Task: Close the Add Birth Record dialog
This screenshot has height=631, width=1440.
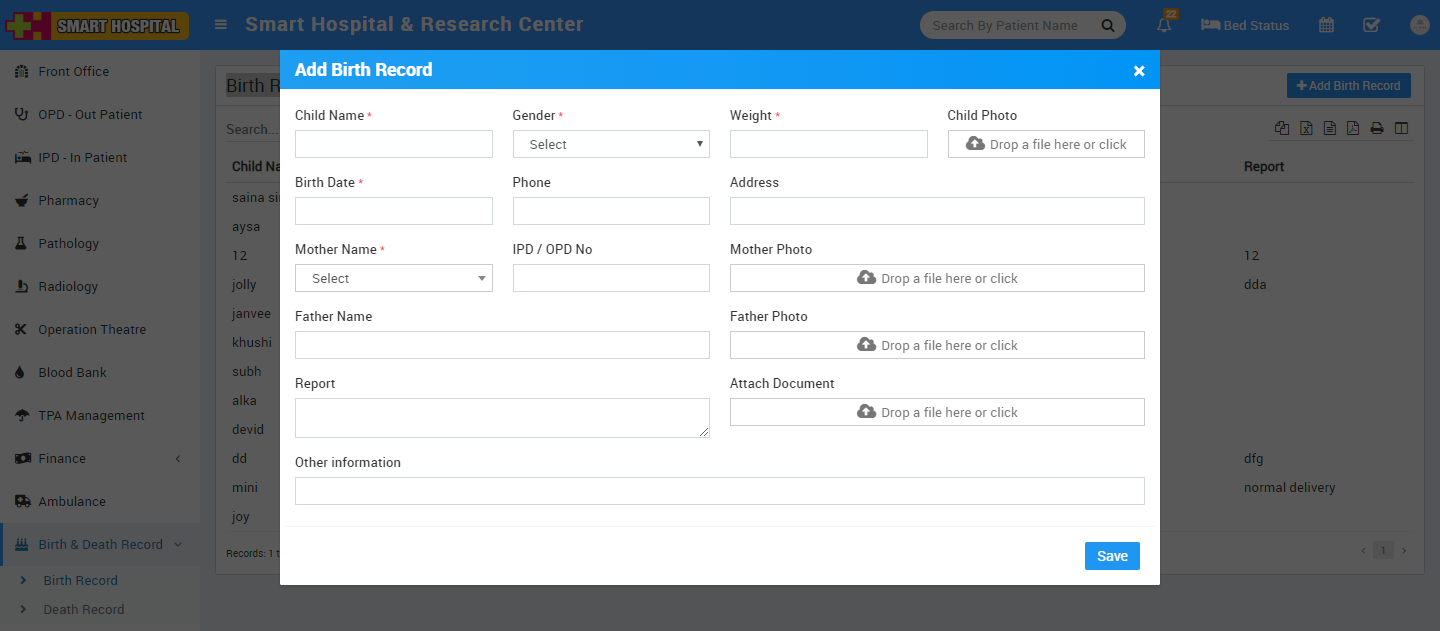Action: (x=1138, y=70)
